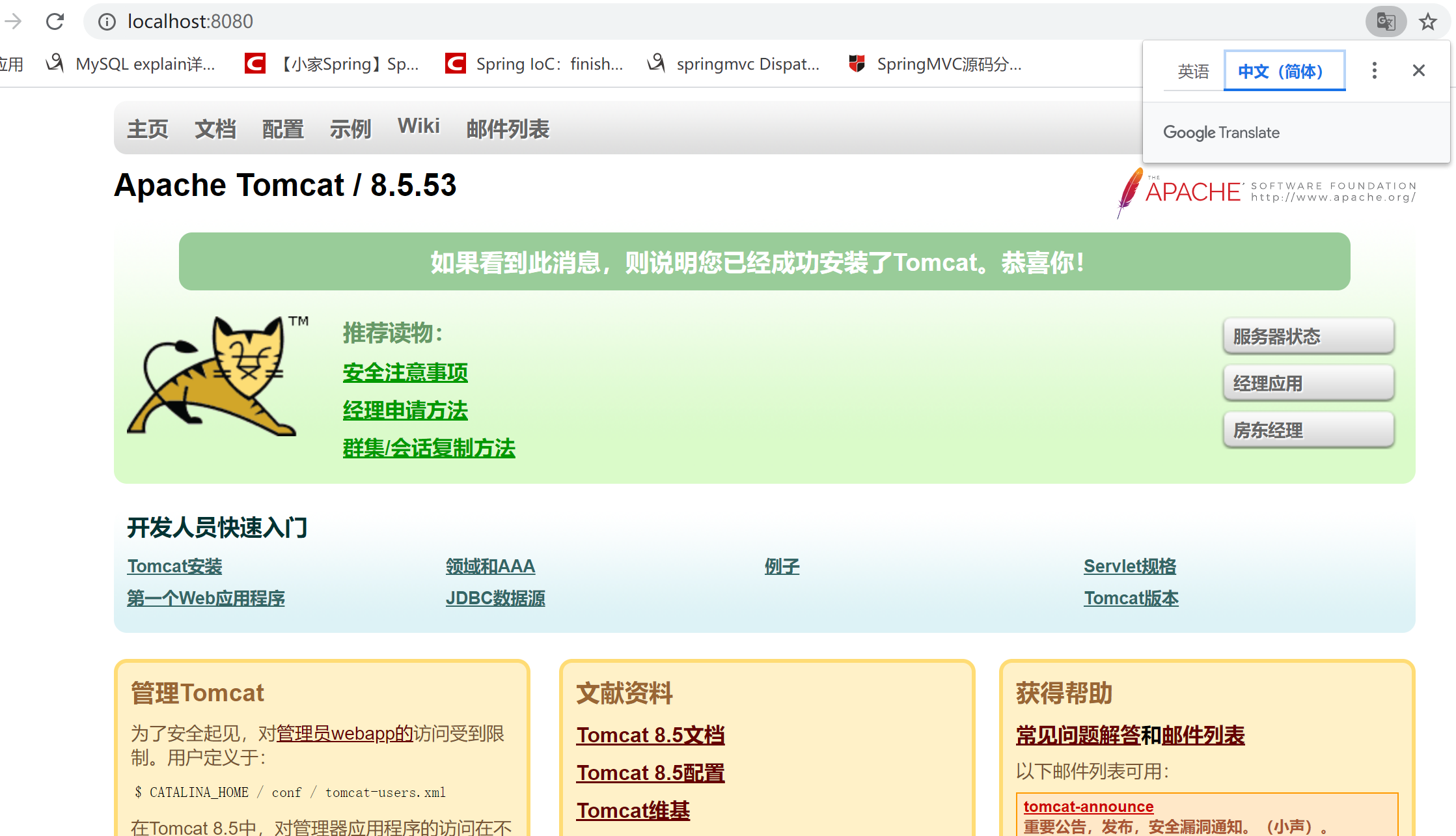Viewport: 1456px width, 836px height.
Task: Click the Apache Software Foundation feather logo
Action: coord(1266,193)
